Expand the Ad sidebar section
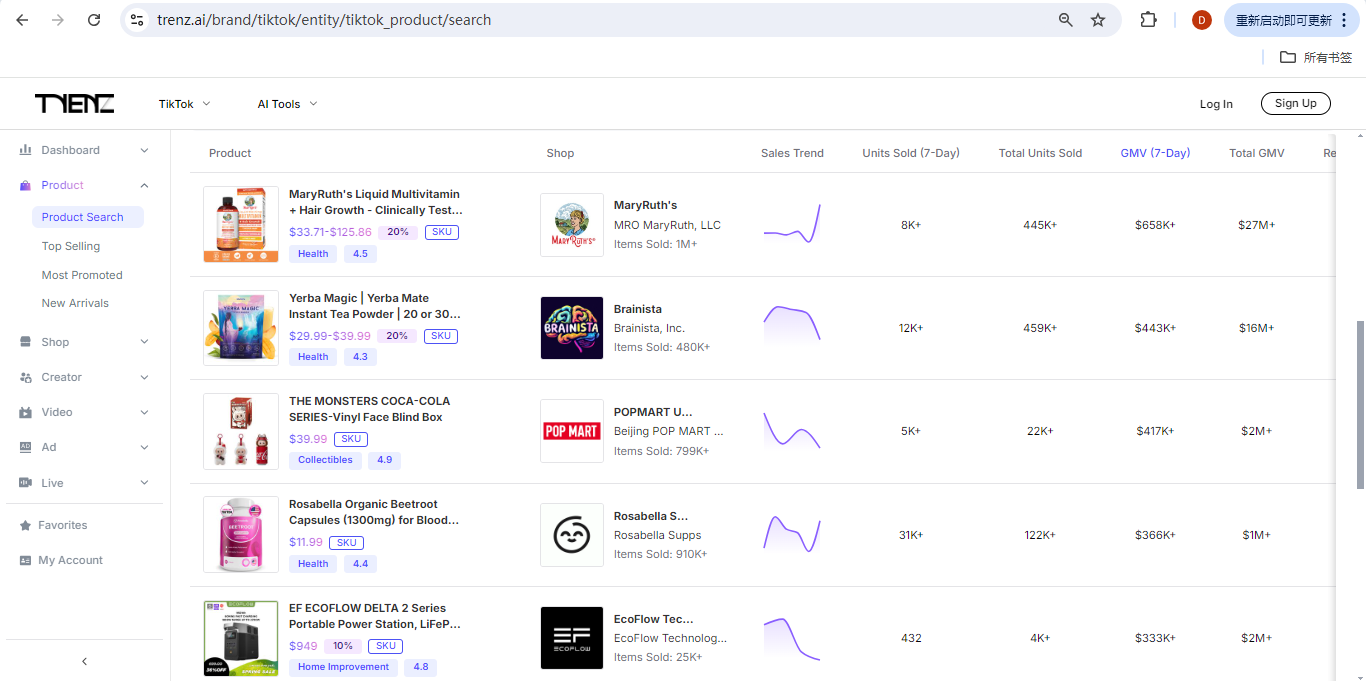Image resolution: width=1366 pixels, height=681 pixels. pos(144,447)
